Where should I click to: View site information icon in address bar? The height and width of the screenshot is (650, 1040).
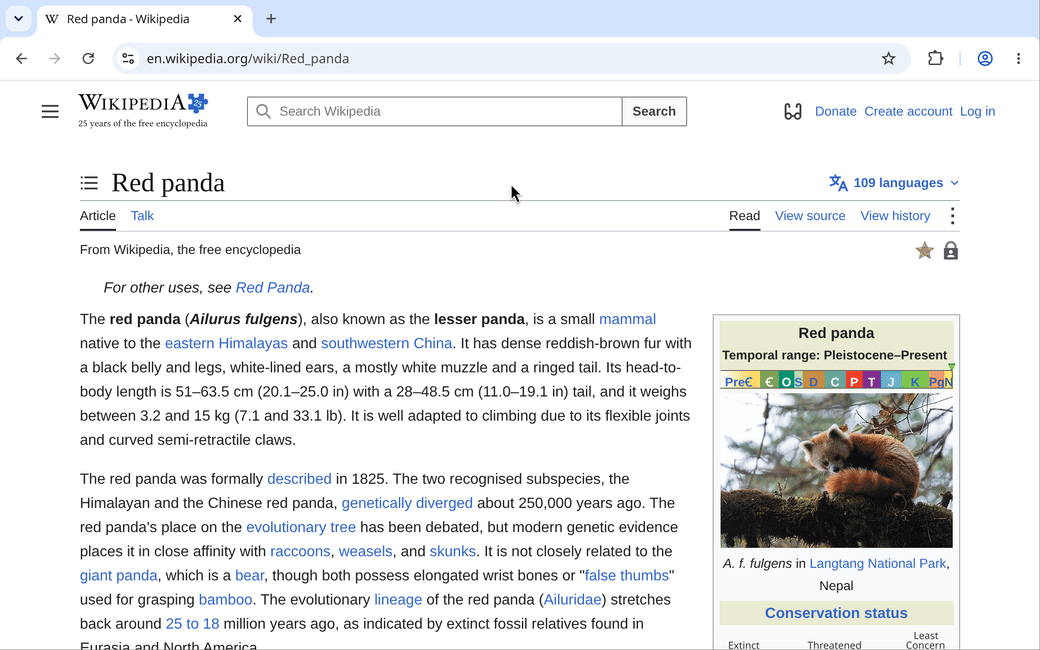click(127, 58)
